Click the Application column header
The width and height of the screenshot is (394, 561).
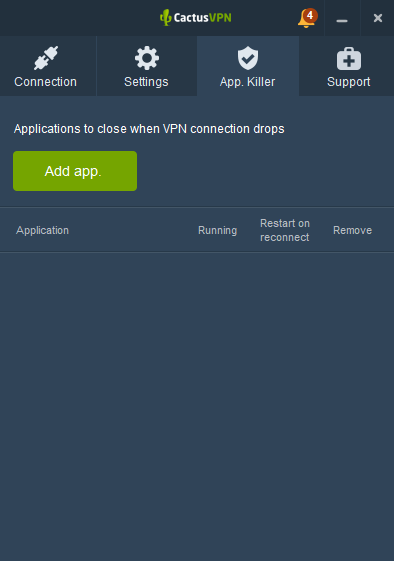[x=42, y=230]
